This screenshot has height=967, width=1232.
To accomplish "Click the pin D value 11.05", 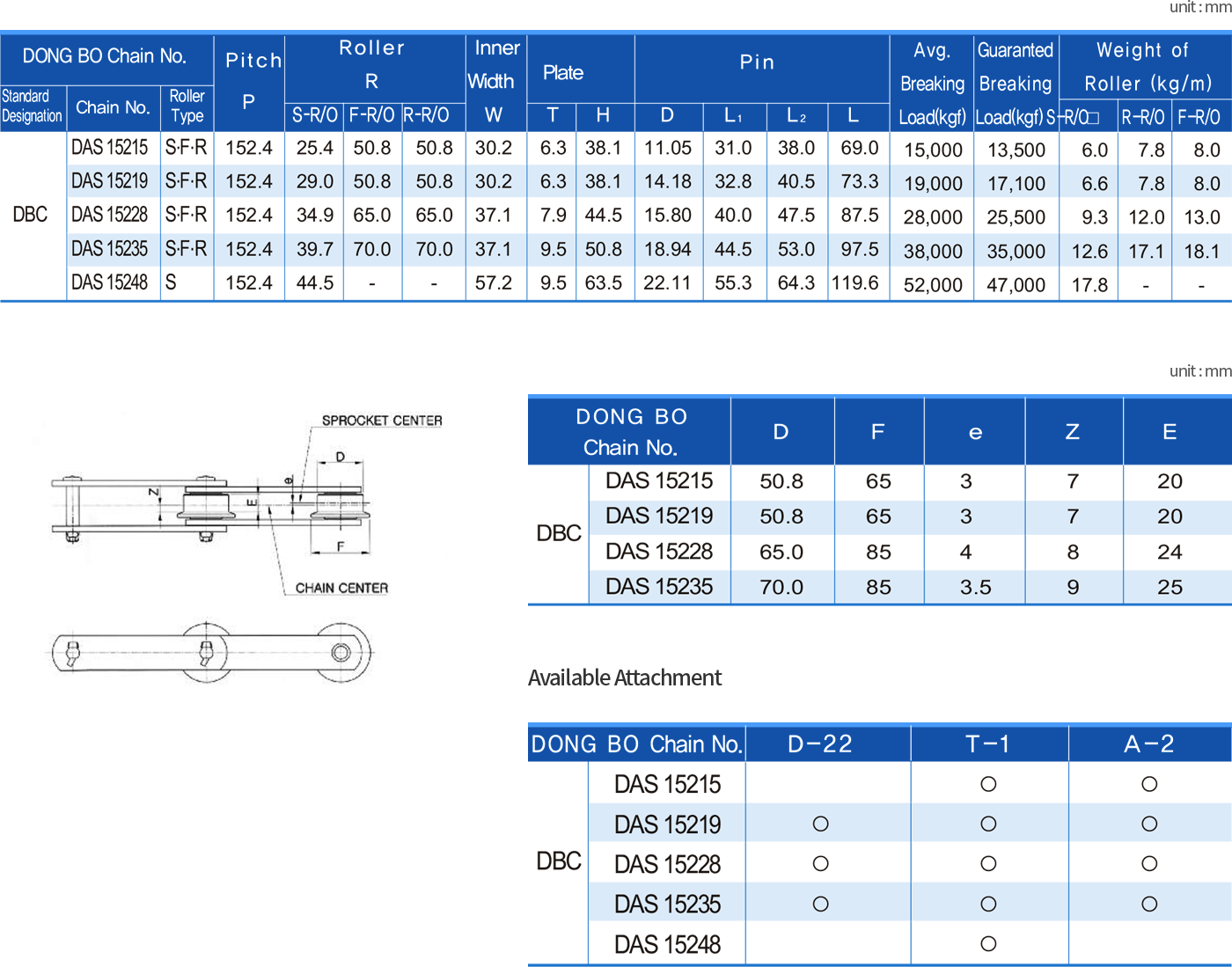I will pos(668,148).
